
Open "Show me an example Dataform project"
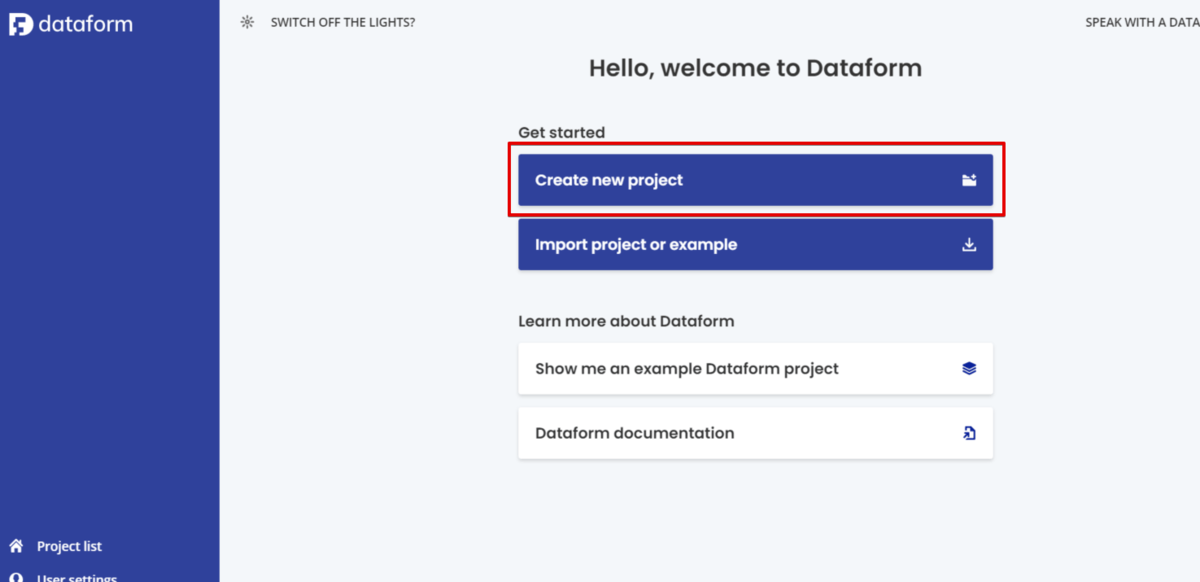click(687, 369)
